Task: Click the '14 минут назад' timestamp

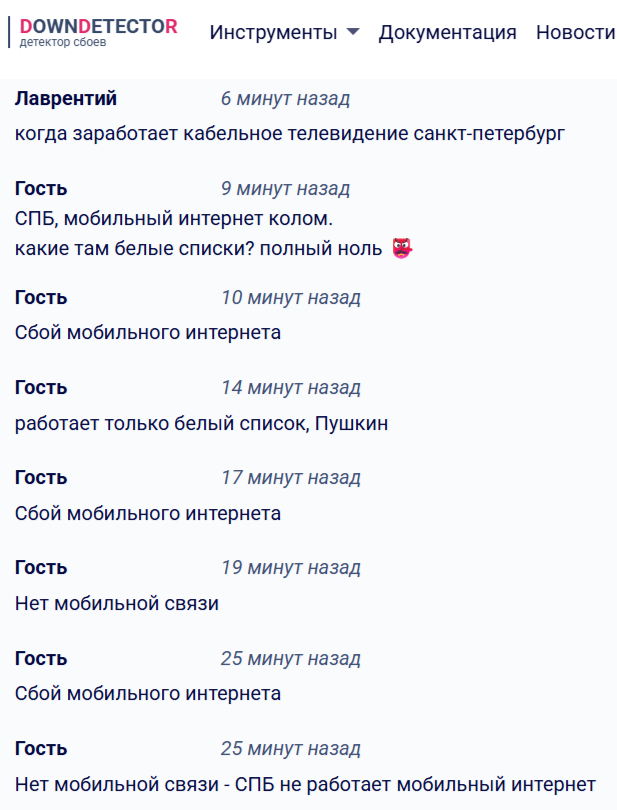Action: tap(290, 388)
